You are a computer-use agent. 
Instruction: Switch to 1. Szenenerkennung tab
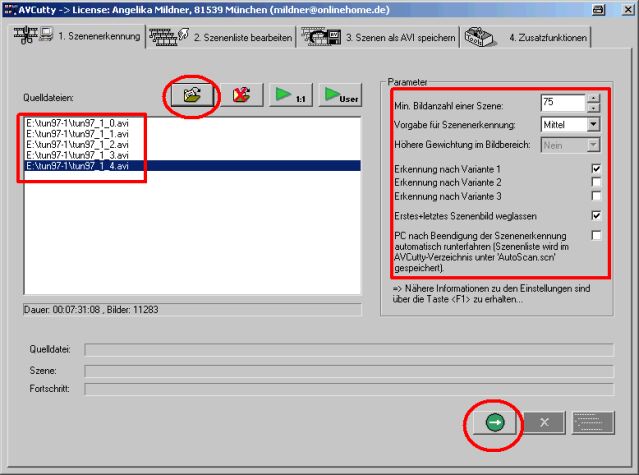pos(77,36)
